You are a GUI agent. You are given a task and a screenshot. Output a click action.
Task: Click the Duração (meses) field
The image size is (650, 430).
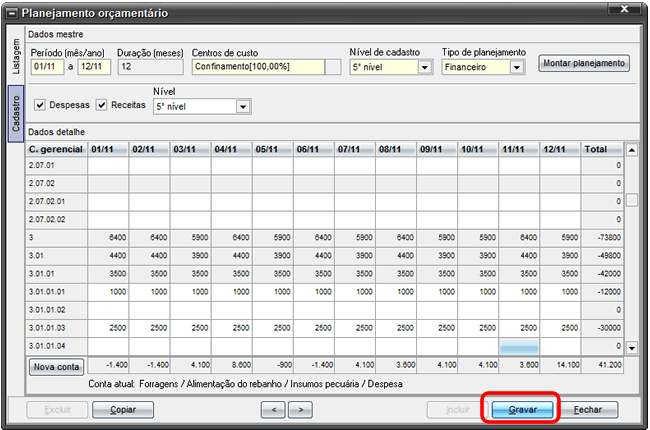tap(150, 67)
